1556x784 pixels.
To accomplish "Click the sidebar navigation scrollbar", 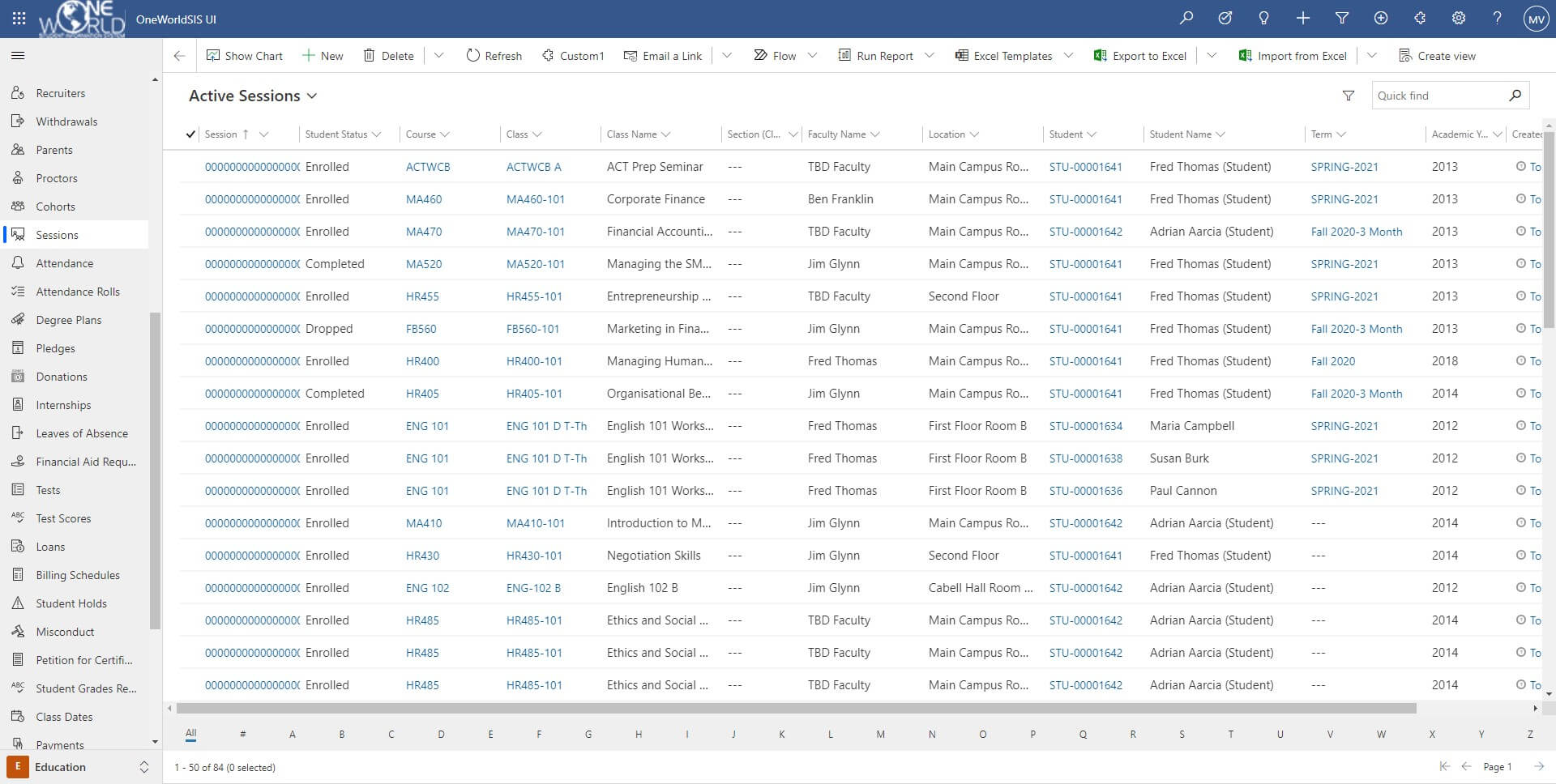I will tap(155, 471).
